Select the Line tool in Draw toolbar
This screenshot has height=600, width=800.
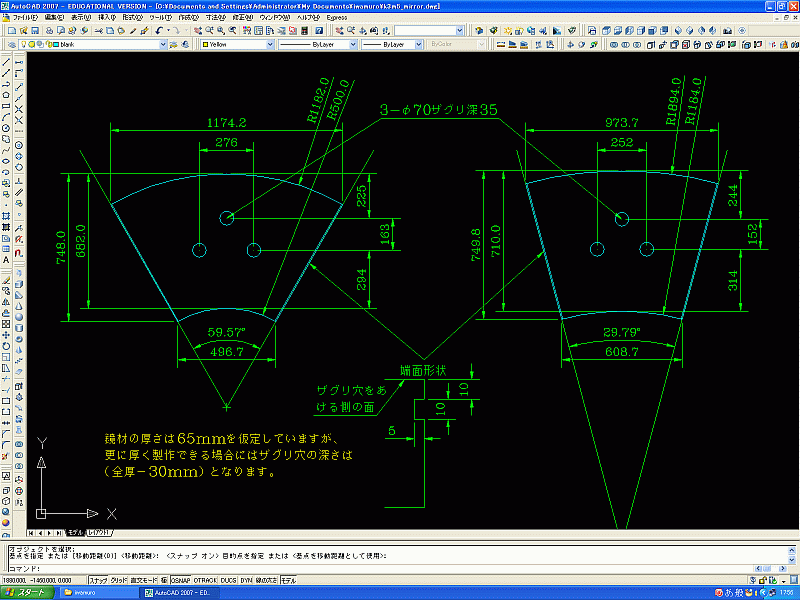coord(6,62)
